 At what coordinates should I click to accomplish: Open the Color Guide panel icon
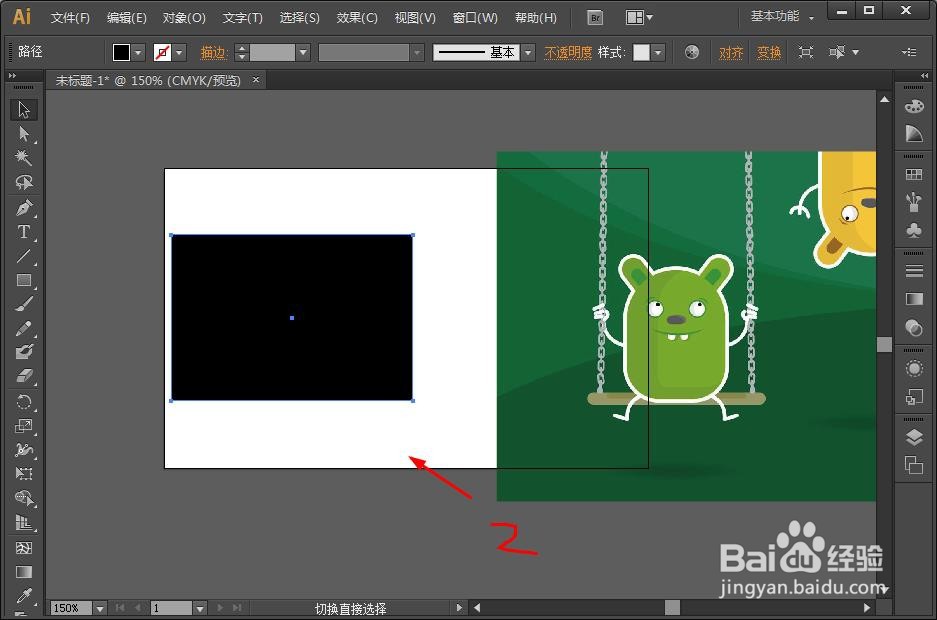click(914, 134)
